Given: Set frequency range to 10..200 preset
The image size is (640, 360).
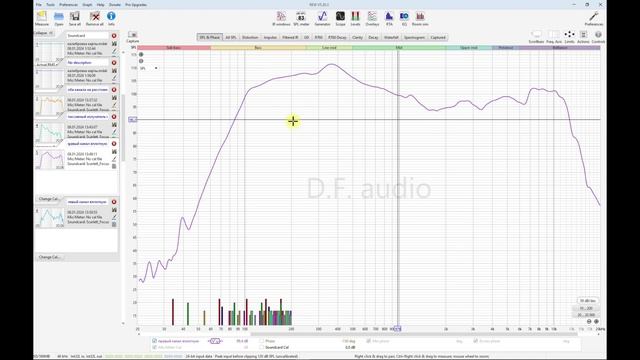Looking at the screenshot, I should (x=587, y=308).
